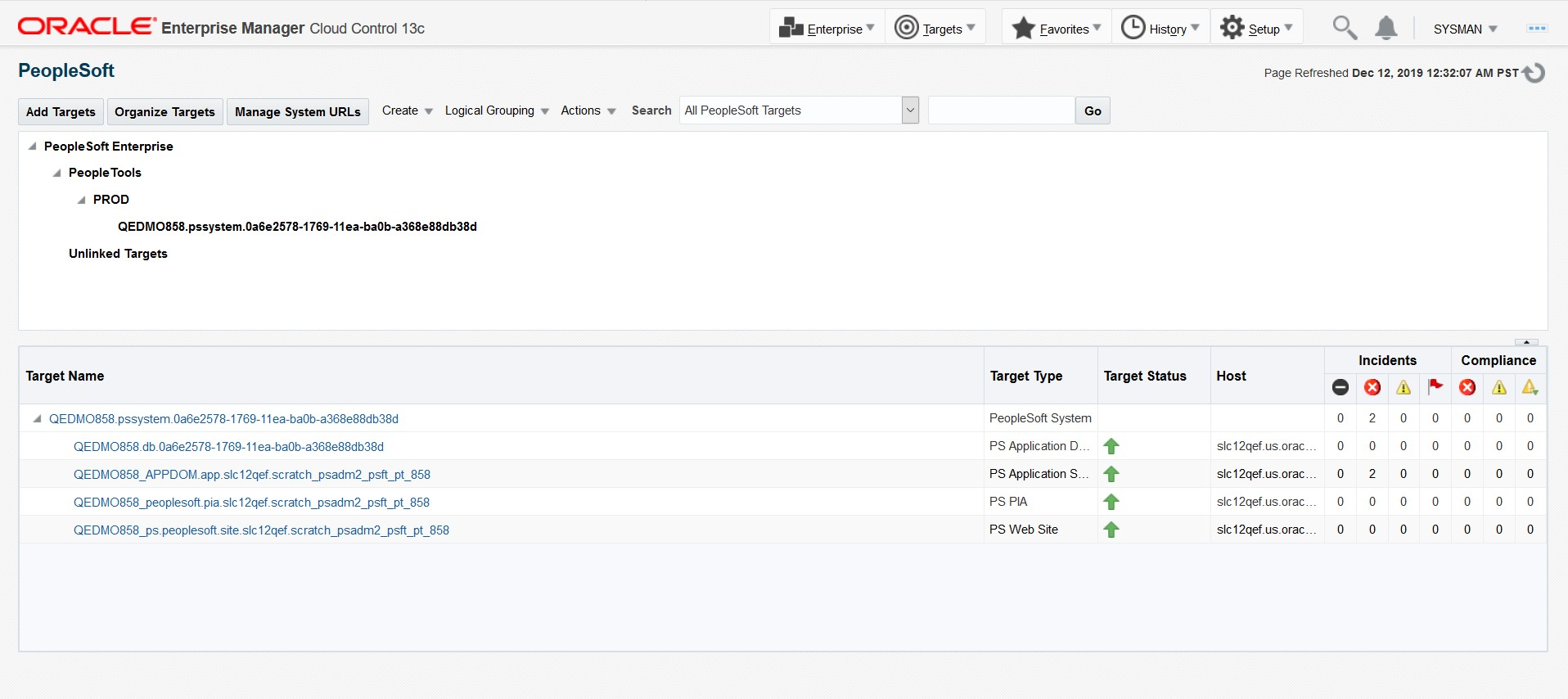Open the notifications bell icon

(x=1386, y=28)
